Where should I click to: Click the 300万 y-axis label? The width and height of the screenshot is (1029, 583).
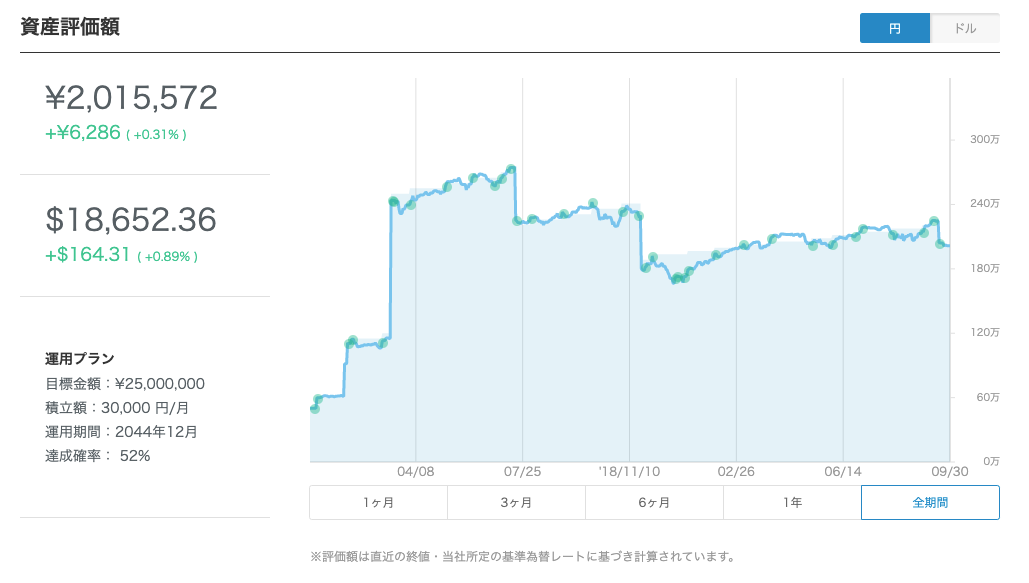(984, 139)
